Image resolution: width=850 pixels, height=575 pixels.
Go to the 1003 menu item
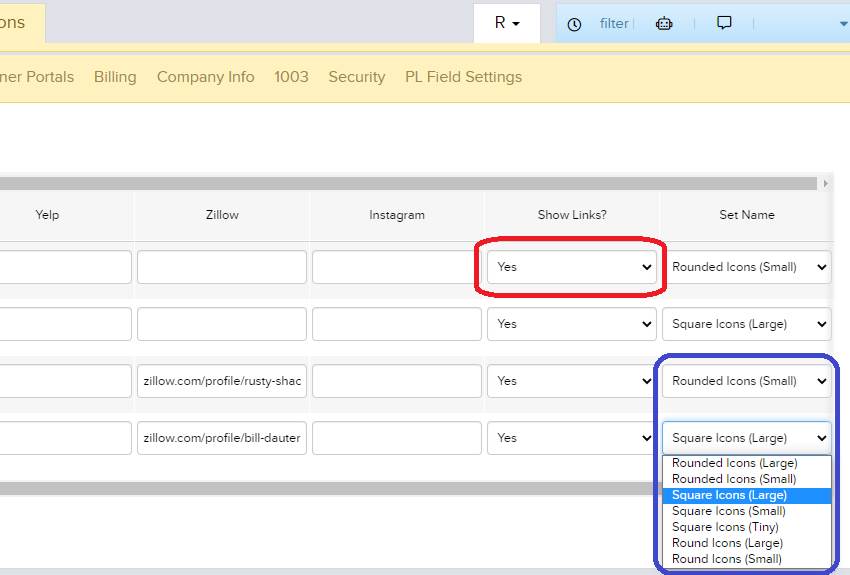point(291,77)
